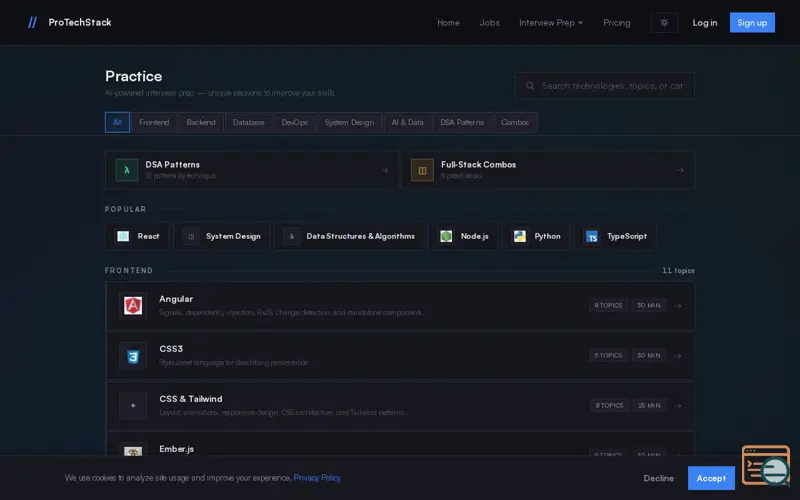This screenshot has width=800, height=500.
Task: Choose the AI & Data filter tab
Action: (x=407, y=122)
